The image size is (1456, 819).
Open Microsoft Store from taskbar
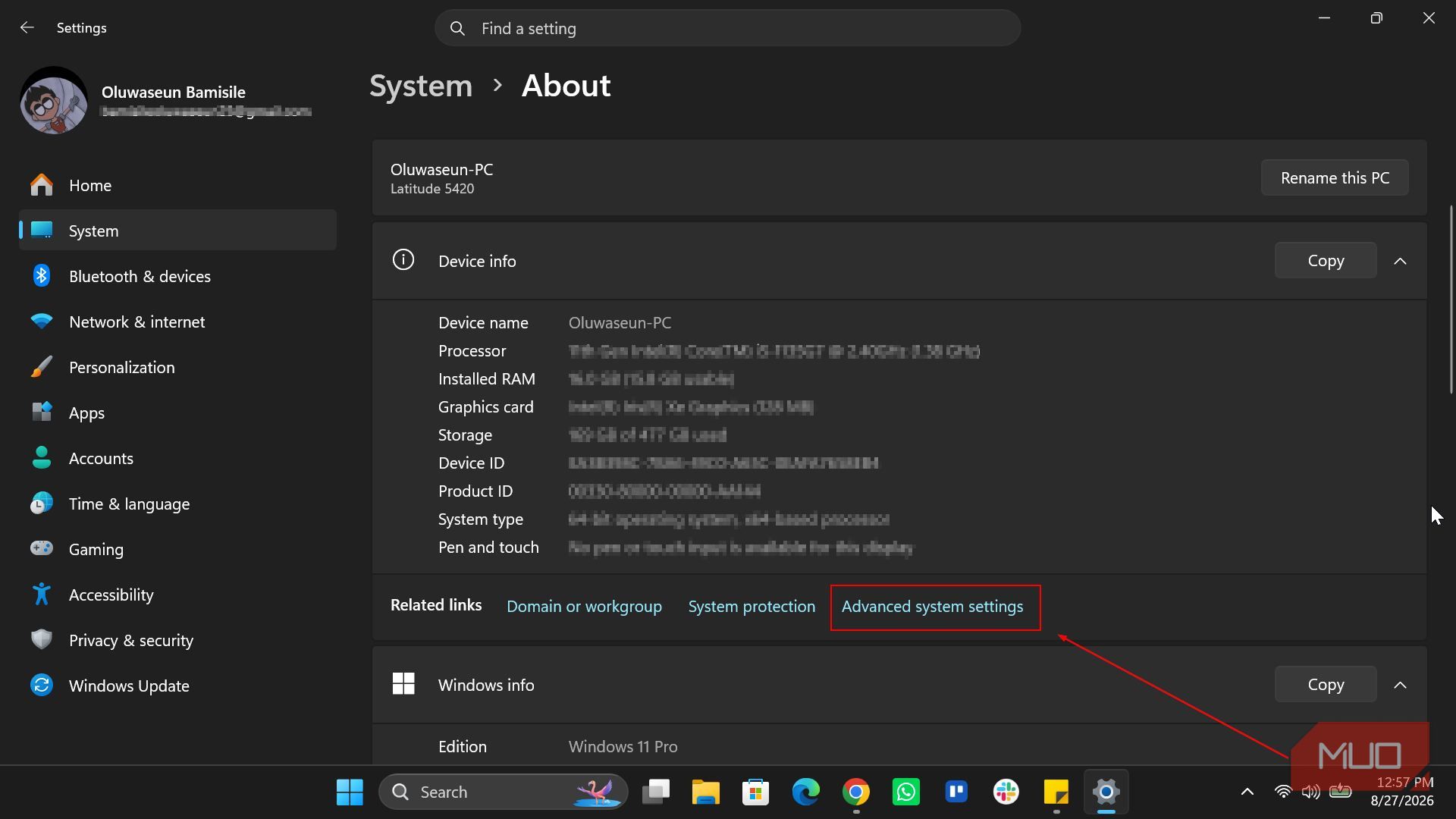[x=755, y=792]
